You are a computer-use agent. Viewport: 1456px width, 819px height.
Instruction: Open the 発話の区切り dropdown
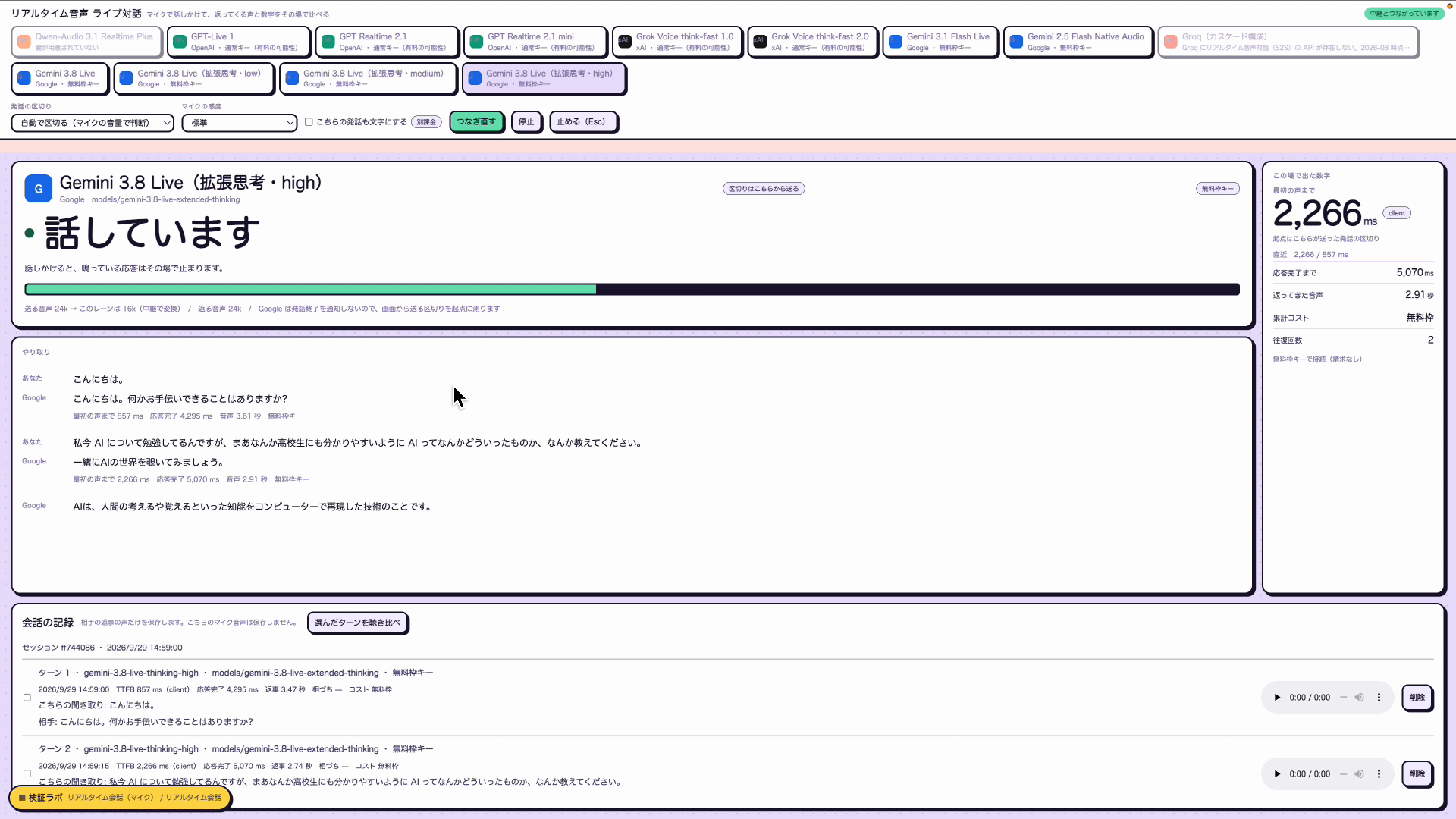pos(93,123)
